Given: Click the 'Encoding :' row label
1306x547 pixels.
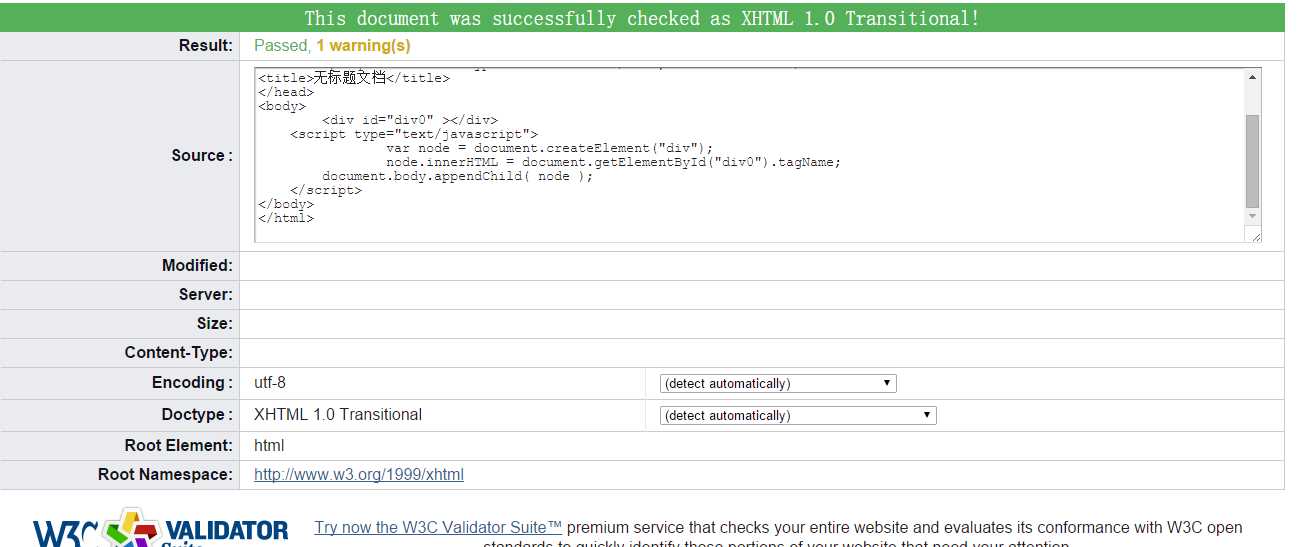Looking at the screenshot, I should click(x=193, y=383).
